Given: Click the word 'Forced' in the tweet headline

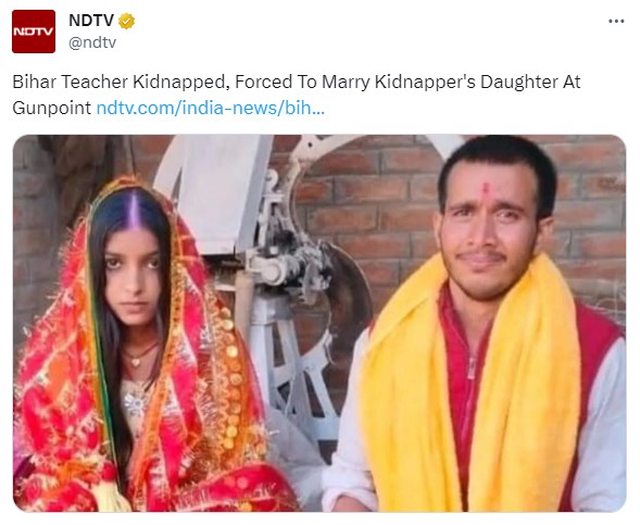Looking at the screenshot, I should coord(252,82).
